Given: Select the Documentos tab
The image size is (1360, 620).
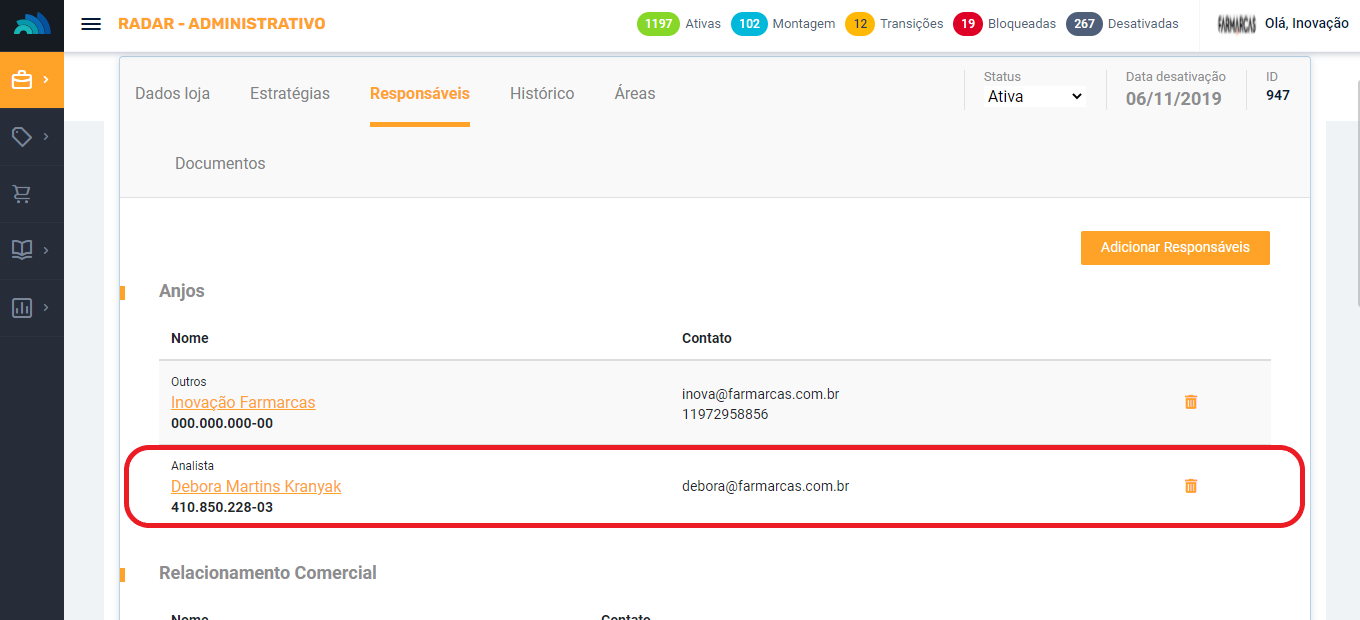Looking at the screenshot, I should click(220, 163).
